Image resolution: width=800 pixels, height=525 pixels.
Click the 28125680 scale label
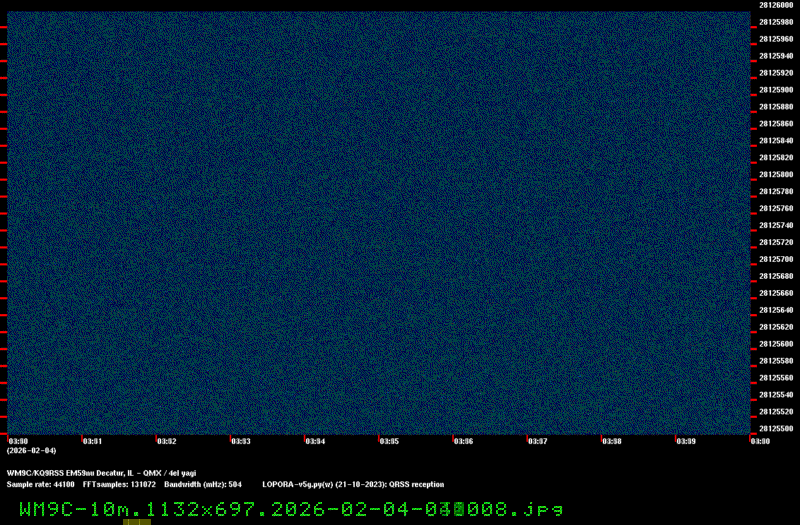(776, 276)
